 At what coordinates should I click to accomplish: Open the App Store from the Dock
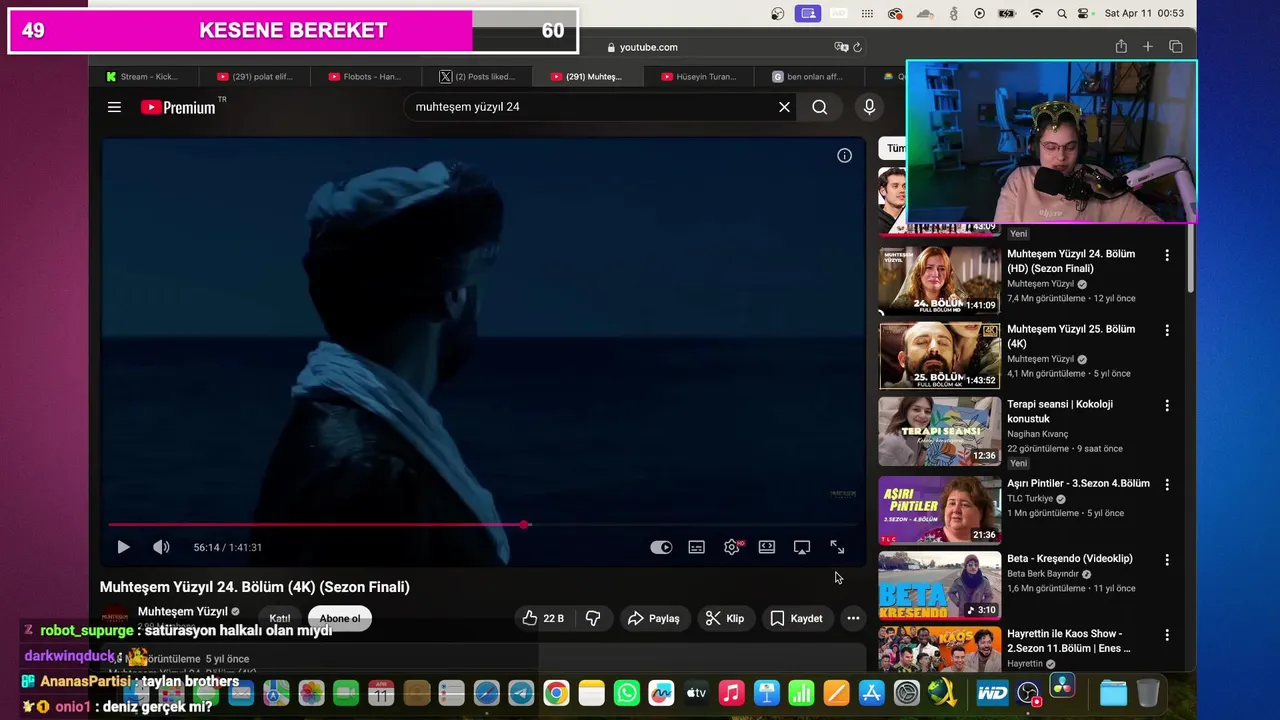pyautogui.click(x=872, y=693)
